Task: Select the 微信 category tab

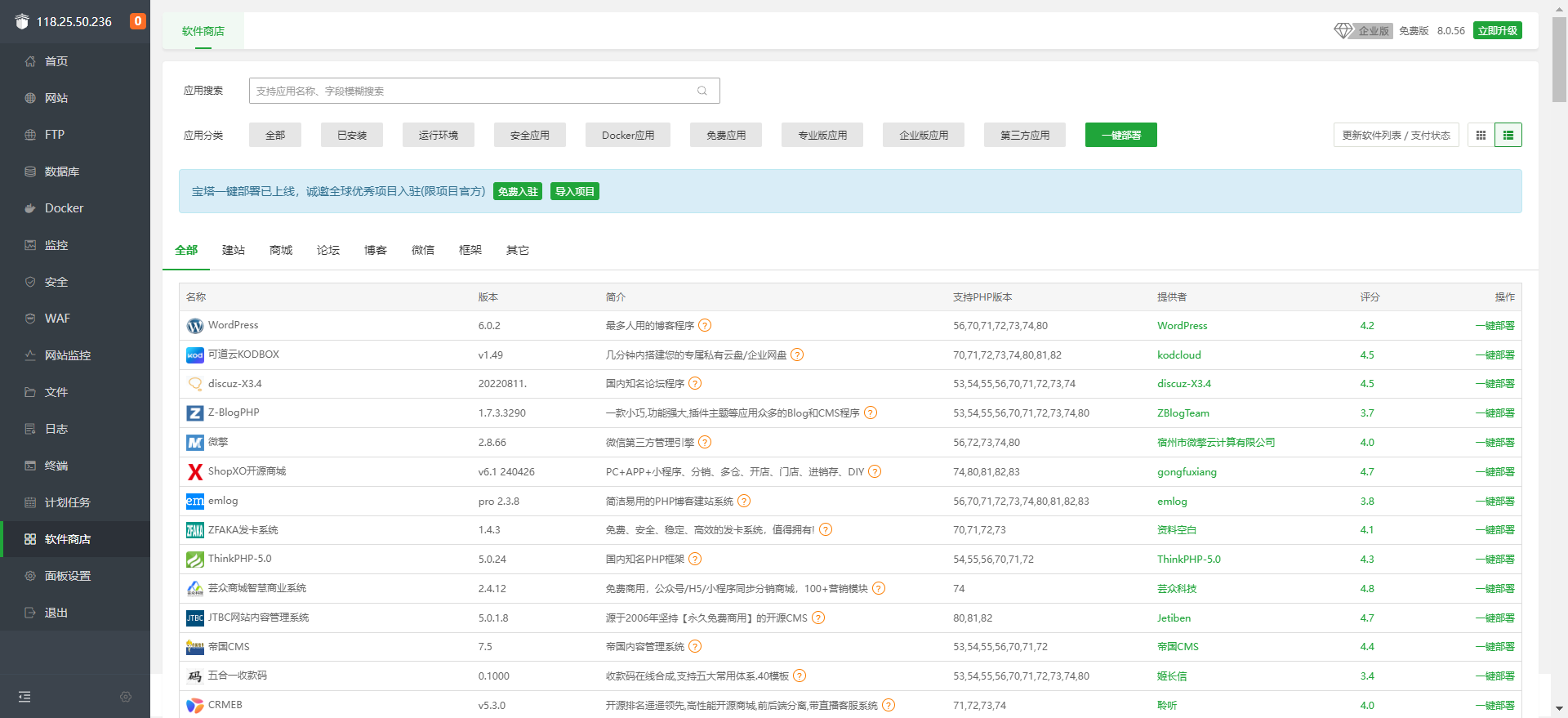Action: tap(423, 250)
